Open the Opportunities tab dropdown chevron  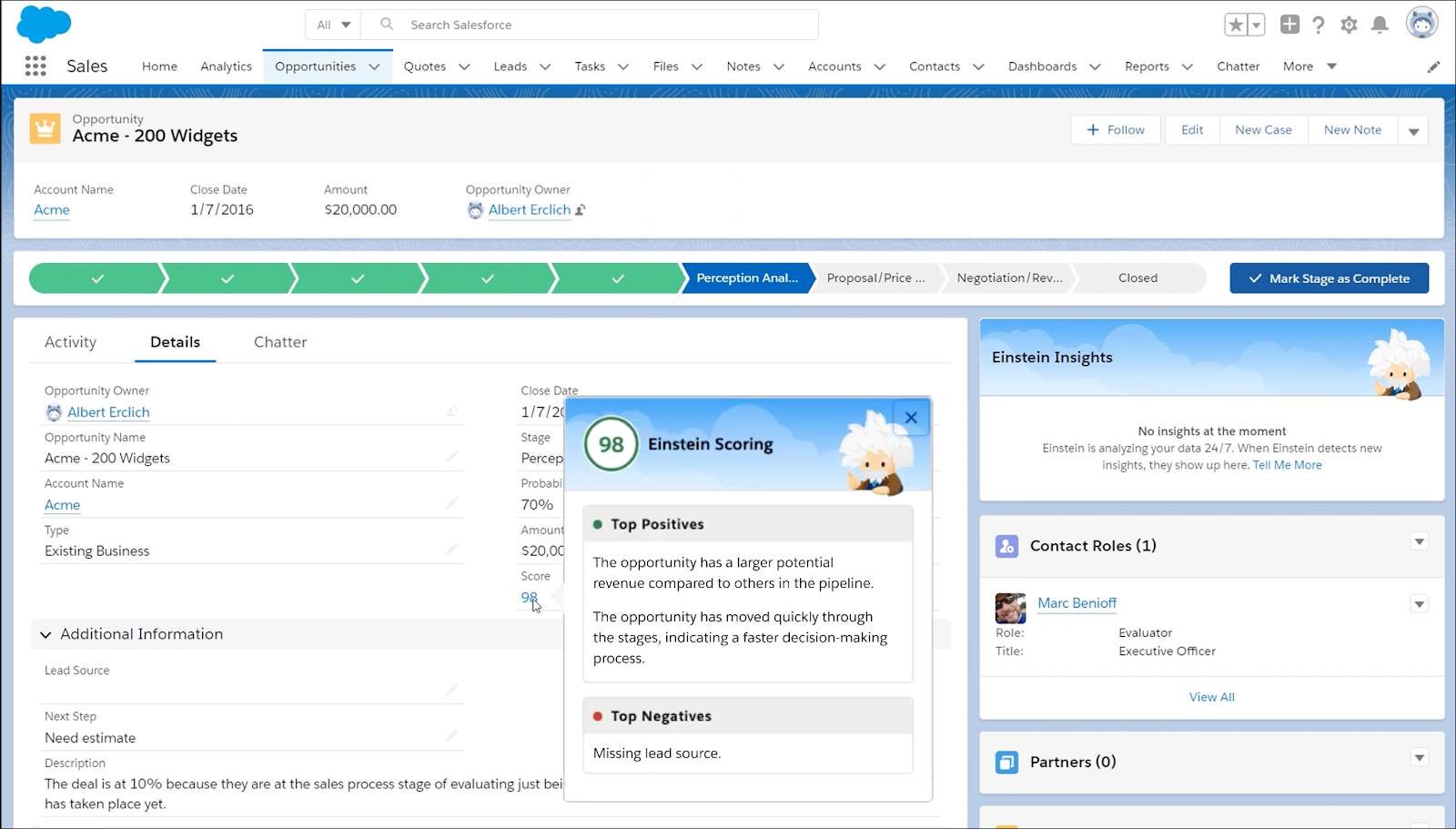(374, 66)
